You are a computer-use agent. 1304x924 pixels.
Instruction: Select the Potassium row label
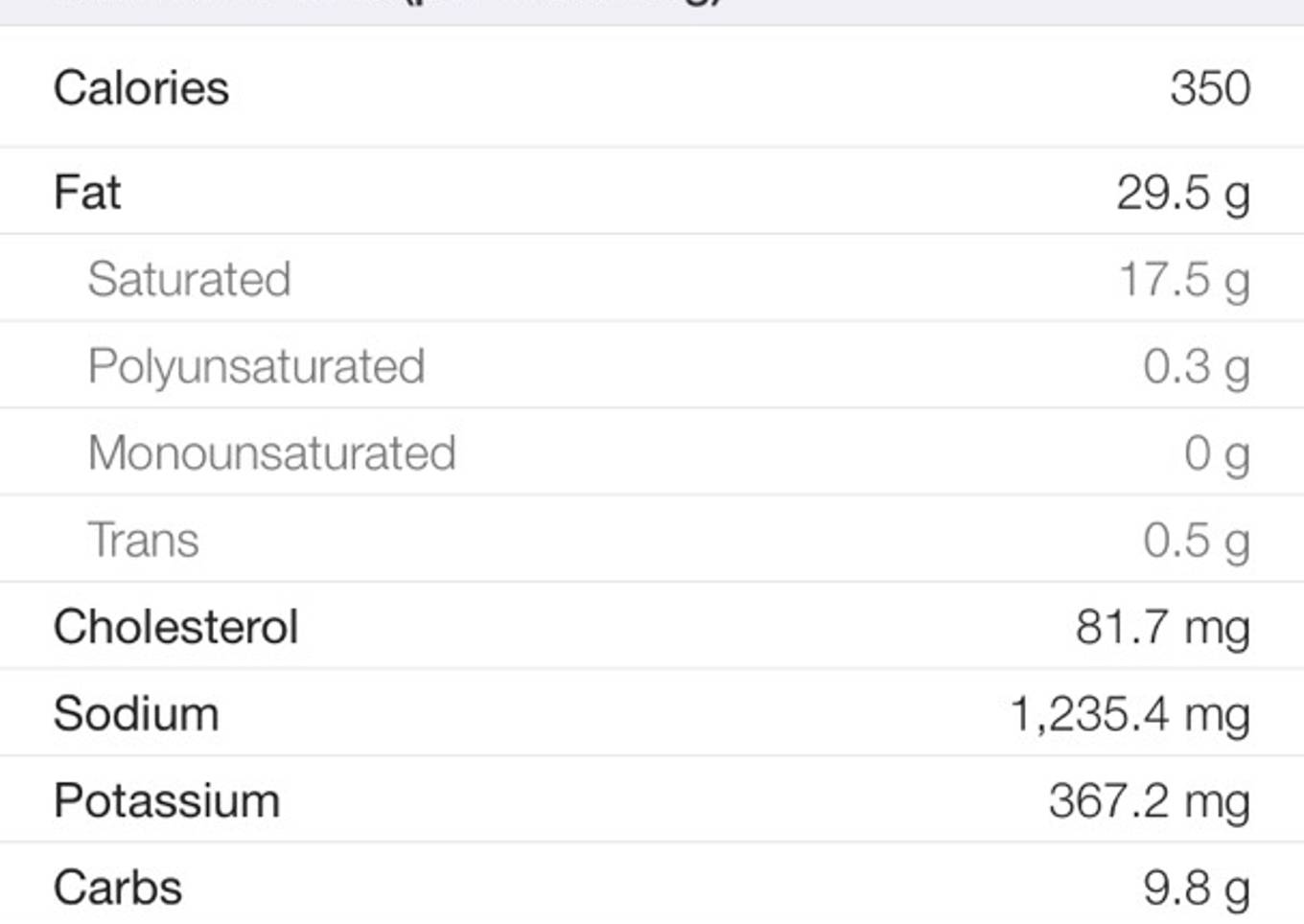point(167,801)
